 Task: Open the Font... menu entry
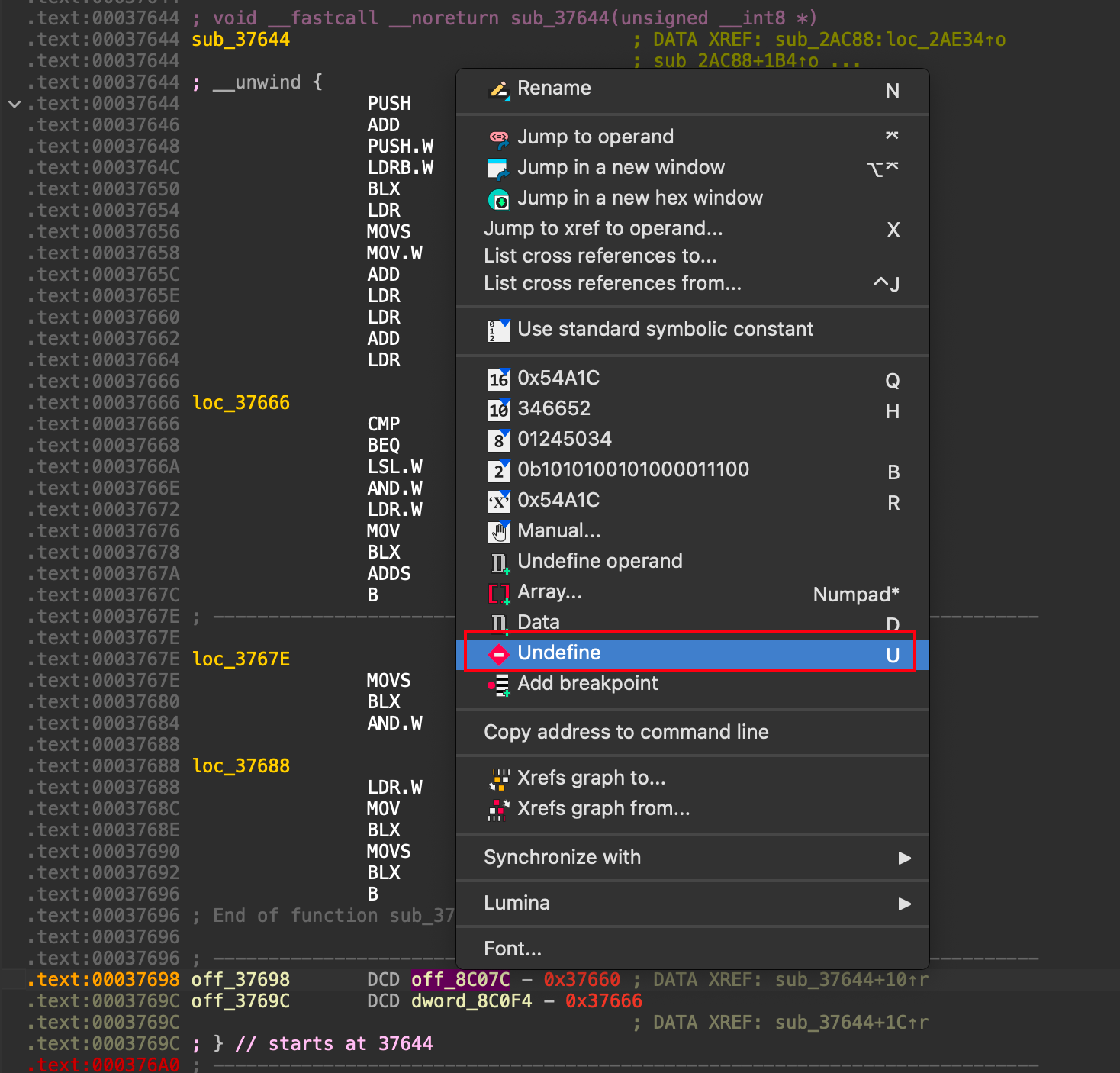point(513,949)
